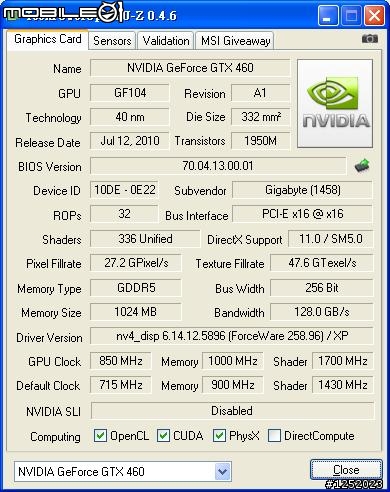390x492 pixels.
Task: Toggle the DirectCompute checkbox
Action: click(x=274, y=435)
